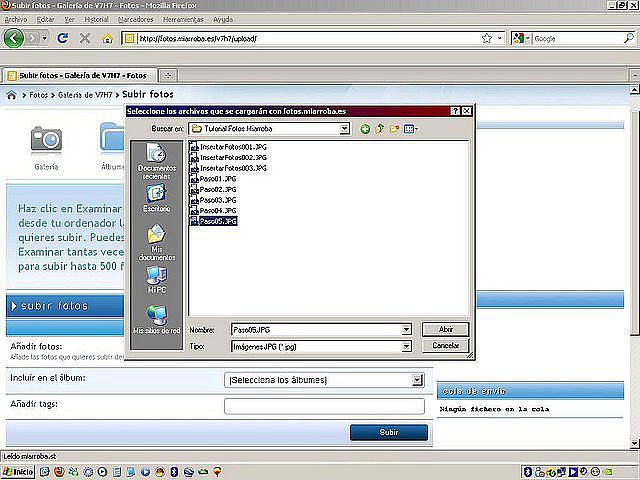Image resolution: width=640 pixels, height=480 pixels.
Task: Click the Firefox back arrow button
Action: [13, 38]
